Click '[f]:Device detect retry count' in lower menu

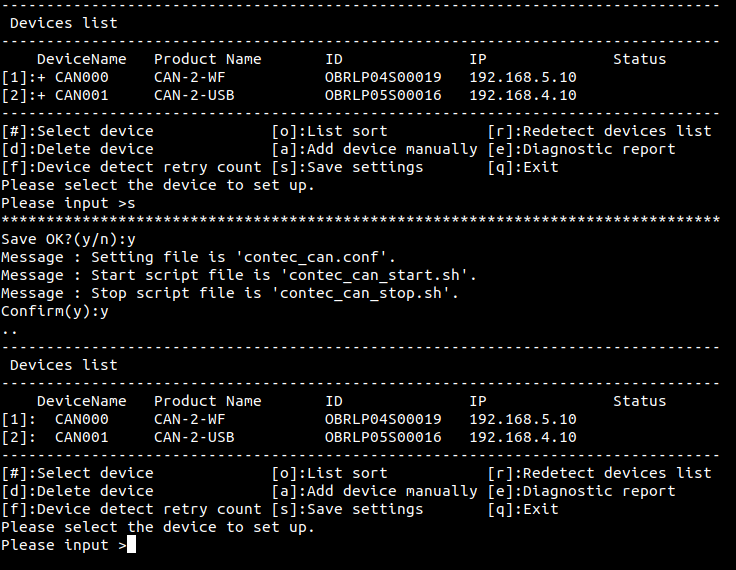tap(131, 509)
